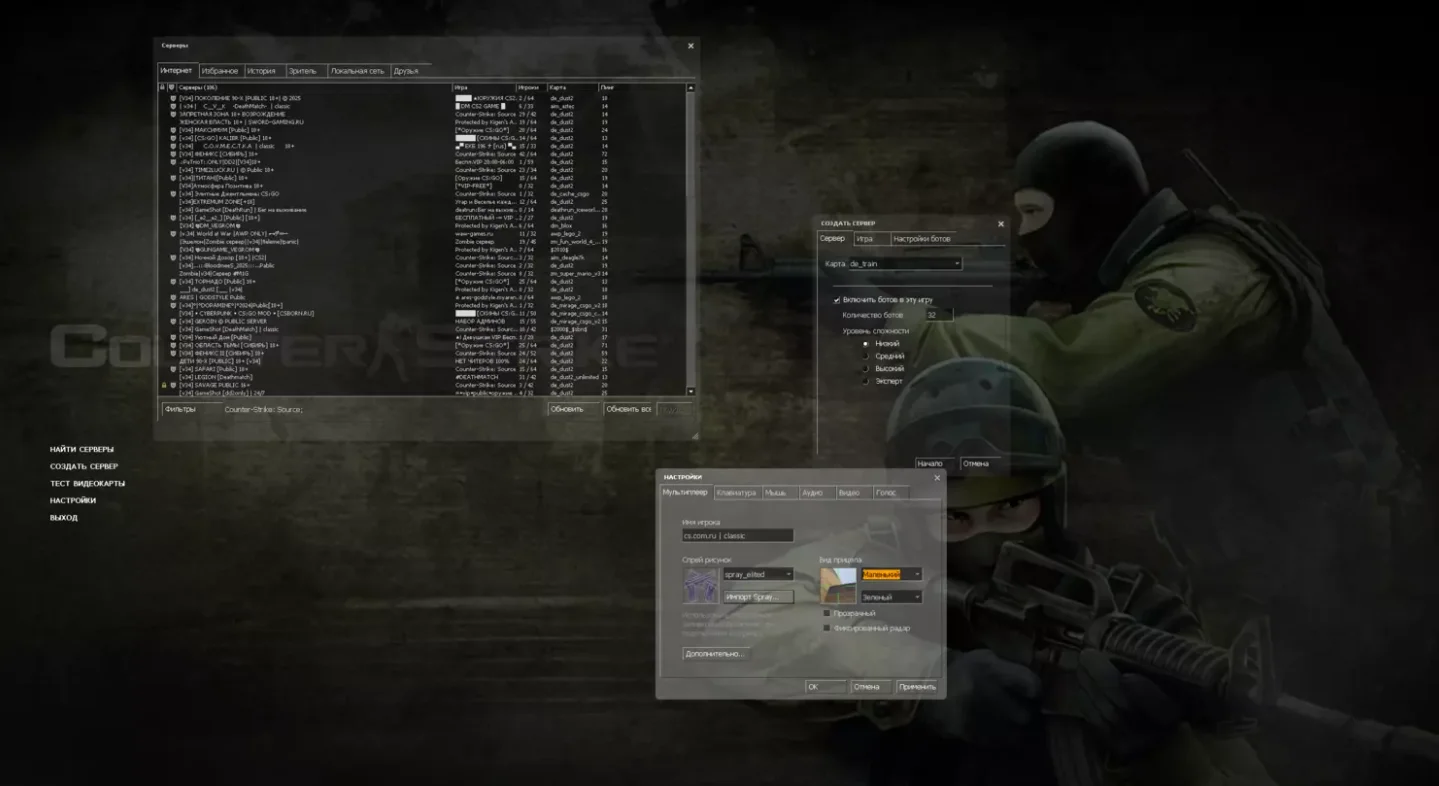The image size is (1439, 786).
Task: Click the shield (VAC) column header icon
Action: (x=172, y=87)
